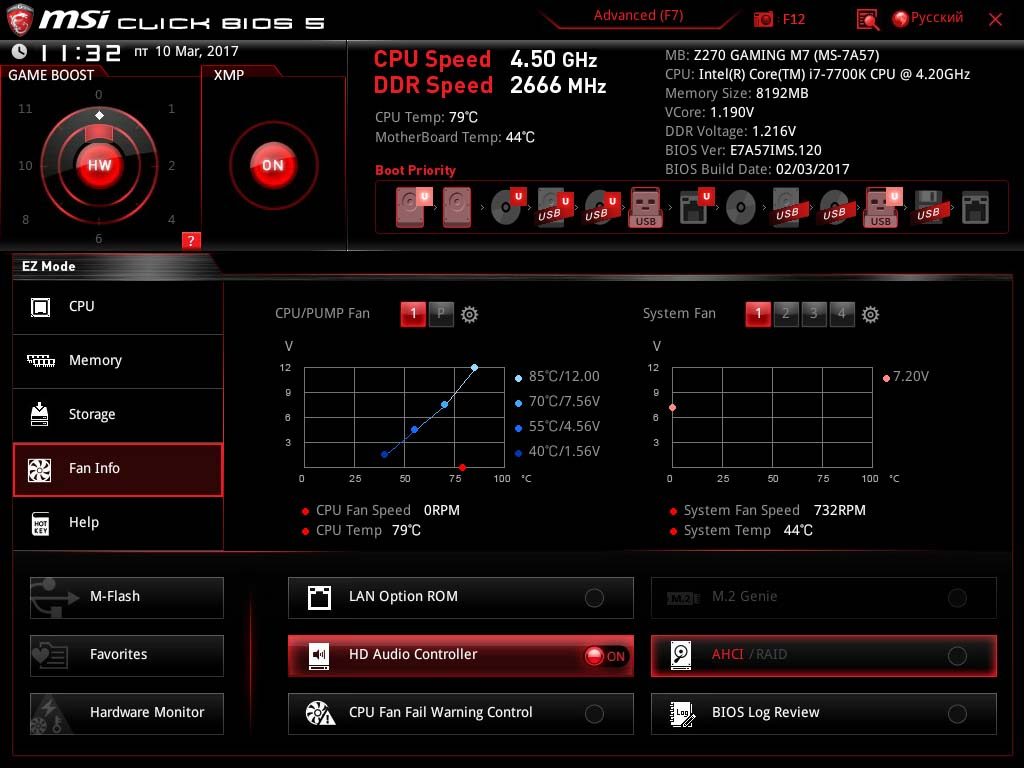Click the 85°C/12.00 point on CPU fan graph
Viewport: 1024px width, 768px height.
[x=474, y=368]
